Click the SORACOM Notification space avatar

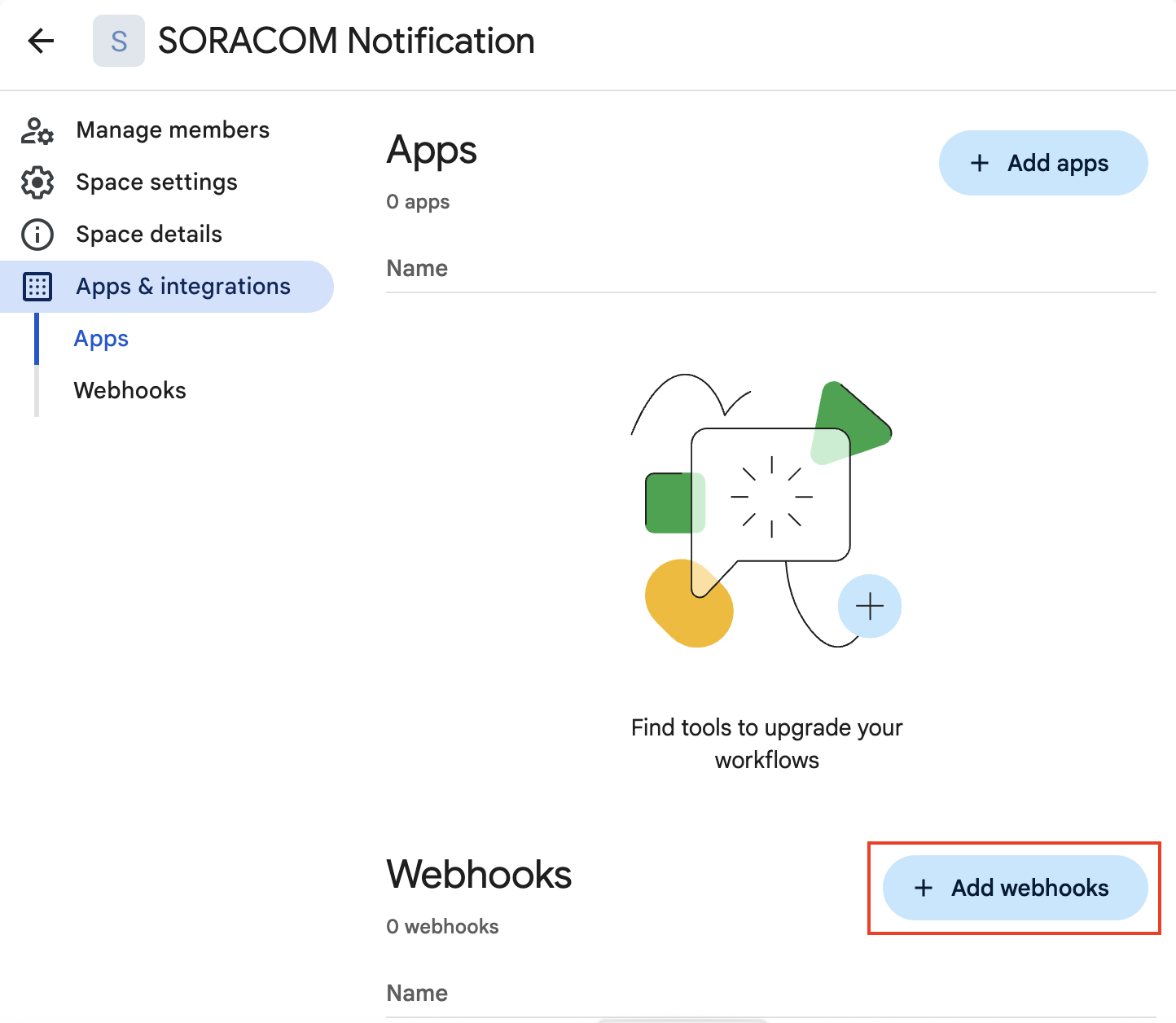[119, 41]
